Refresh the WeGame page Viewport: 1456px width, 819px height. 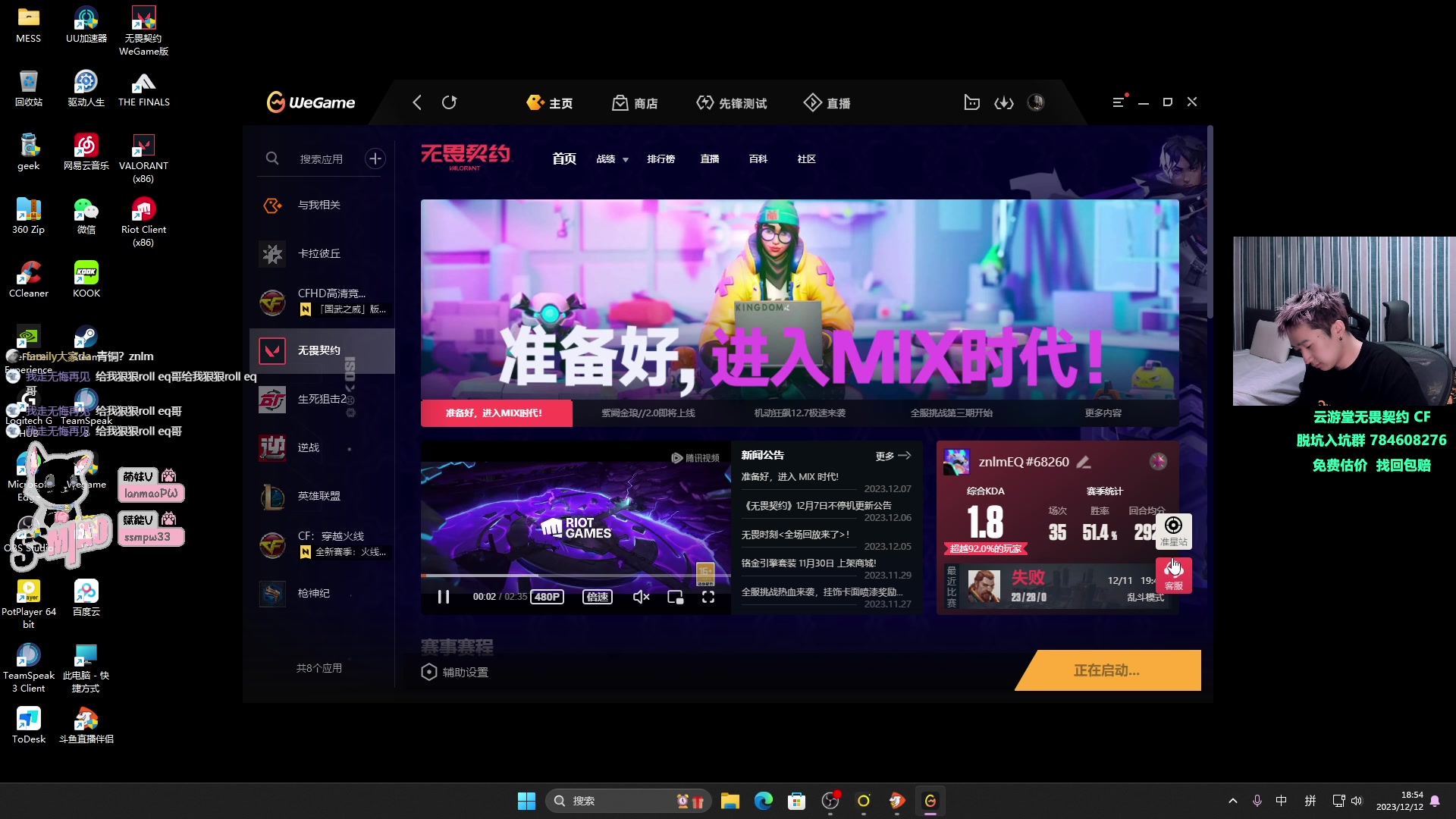coord(450,102)
